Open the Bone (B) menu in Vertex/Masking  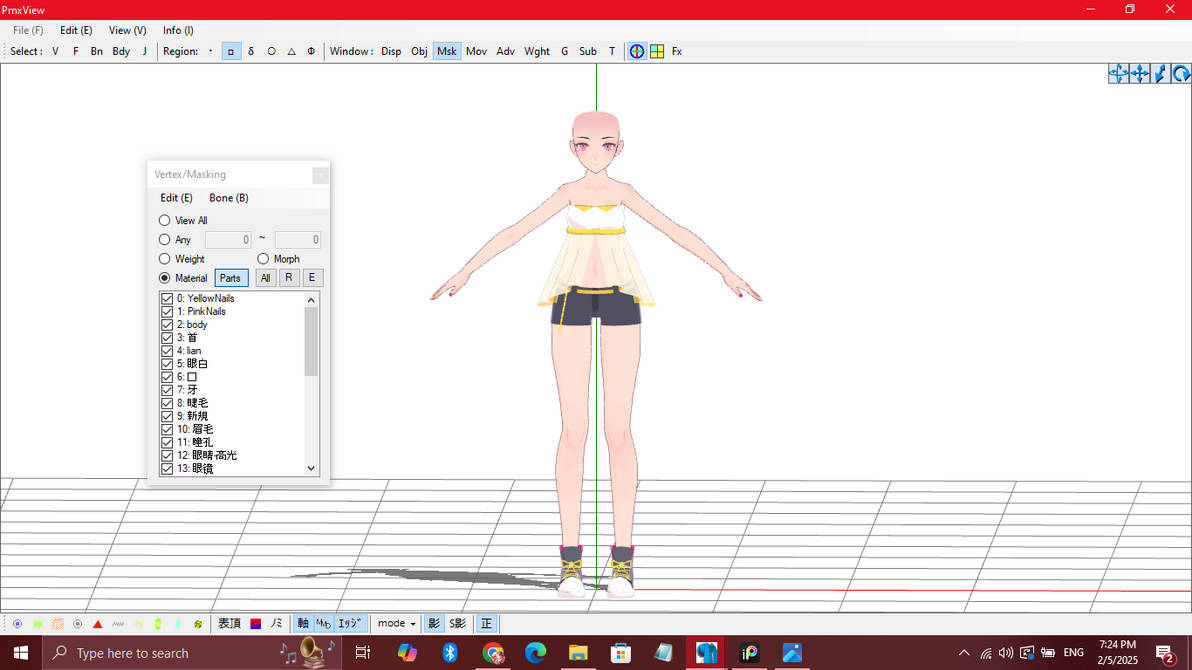click(x=229, y=198)
